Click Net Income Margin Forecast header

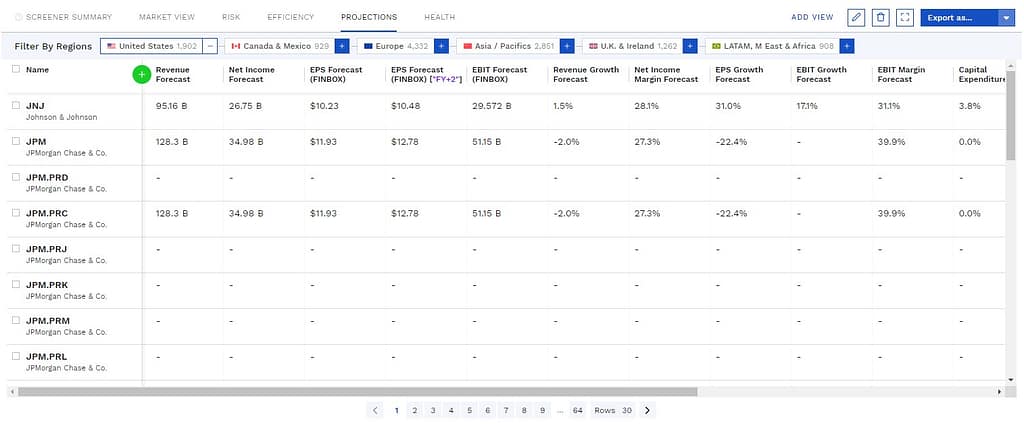click(666, 74)
